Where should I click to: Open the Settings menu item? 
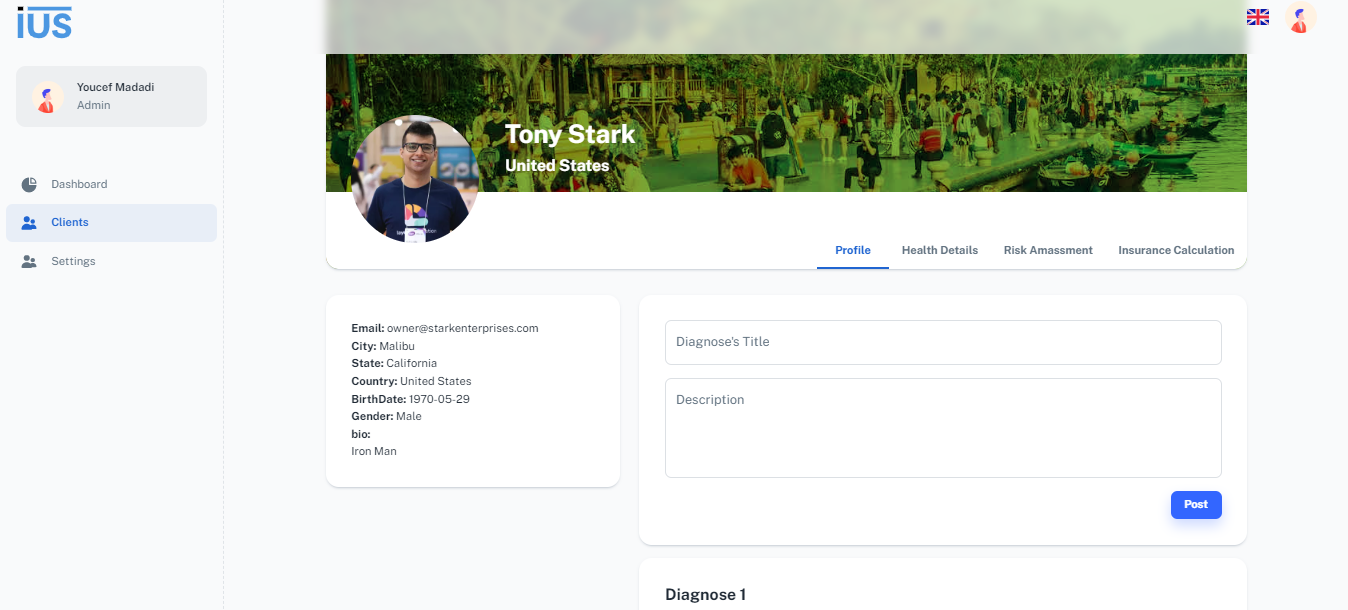click(111, 261)
